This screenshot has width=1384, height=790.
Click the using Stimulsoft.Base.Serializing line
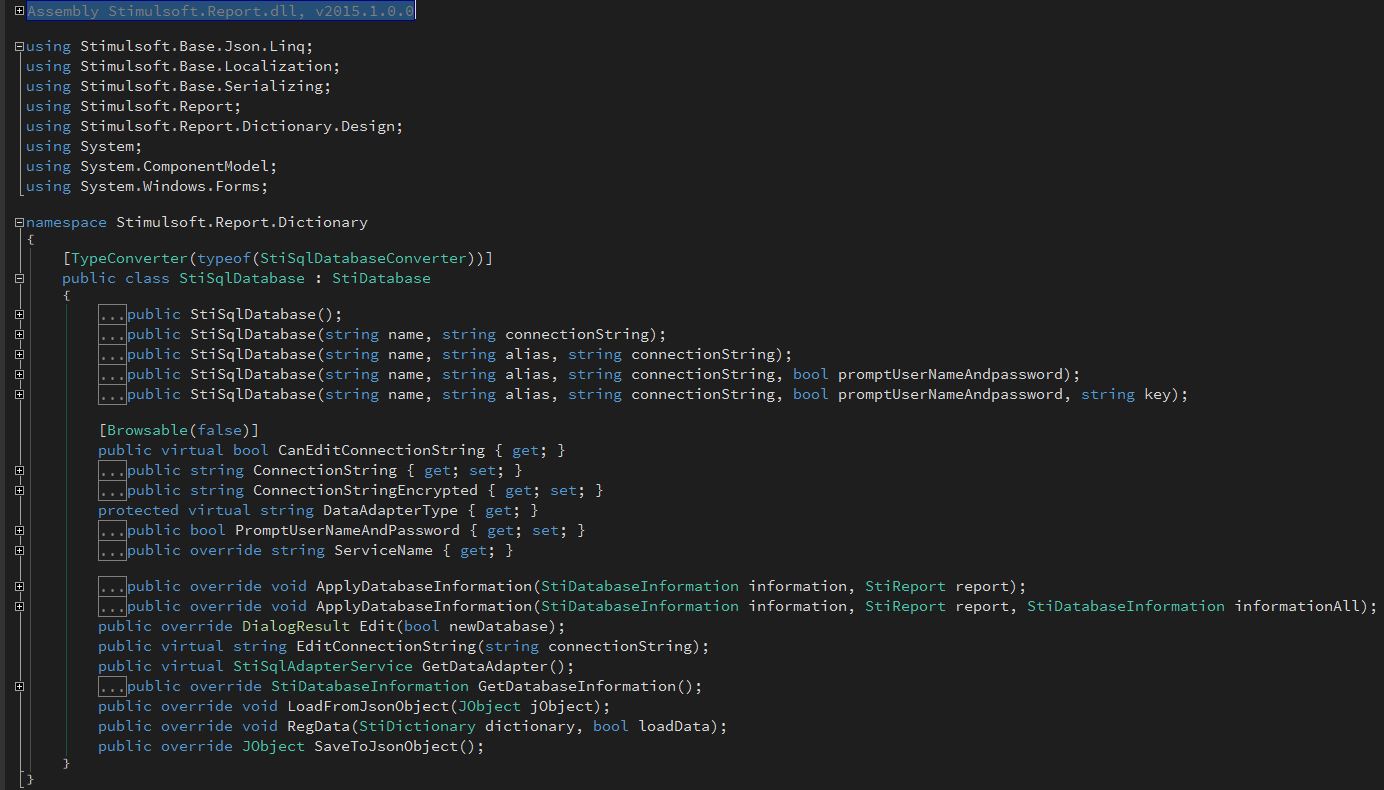[x=178, y=86]
